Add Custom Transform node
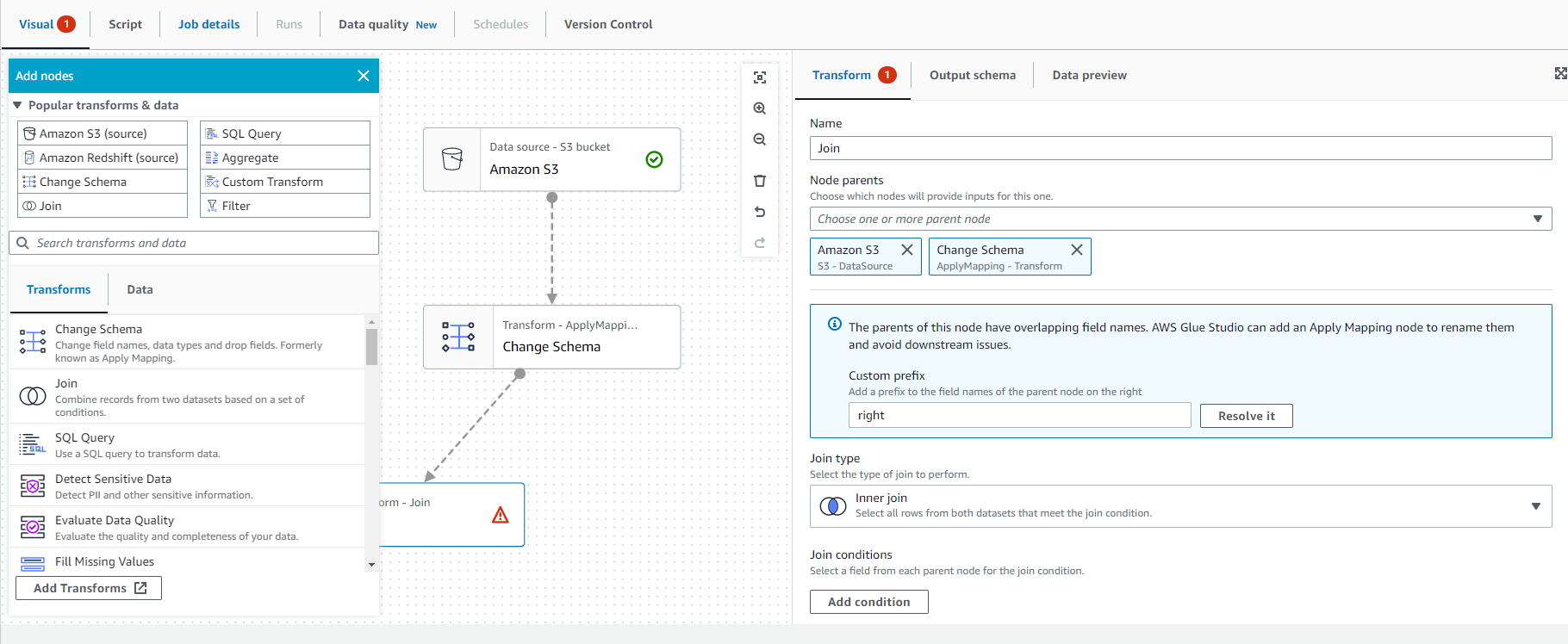The height and width of the screenshot is (644, 1568). 285,182
